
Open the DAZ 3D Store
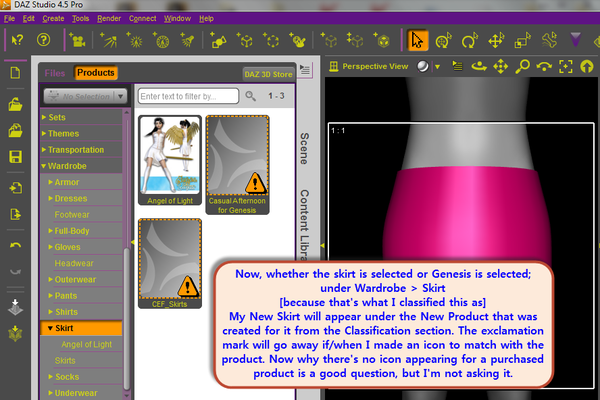click(268, 74)
